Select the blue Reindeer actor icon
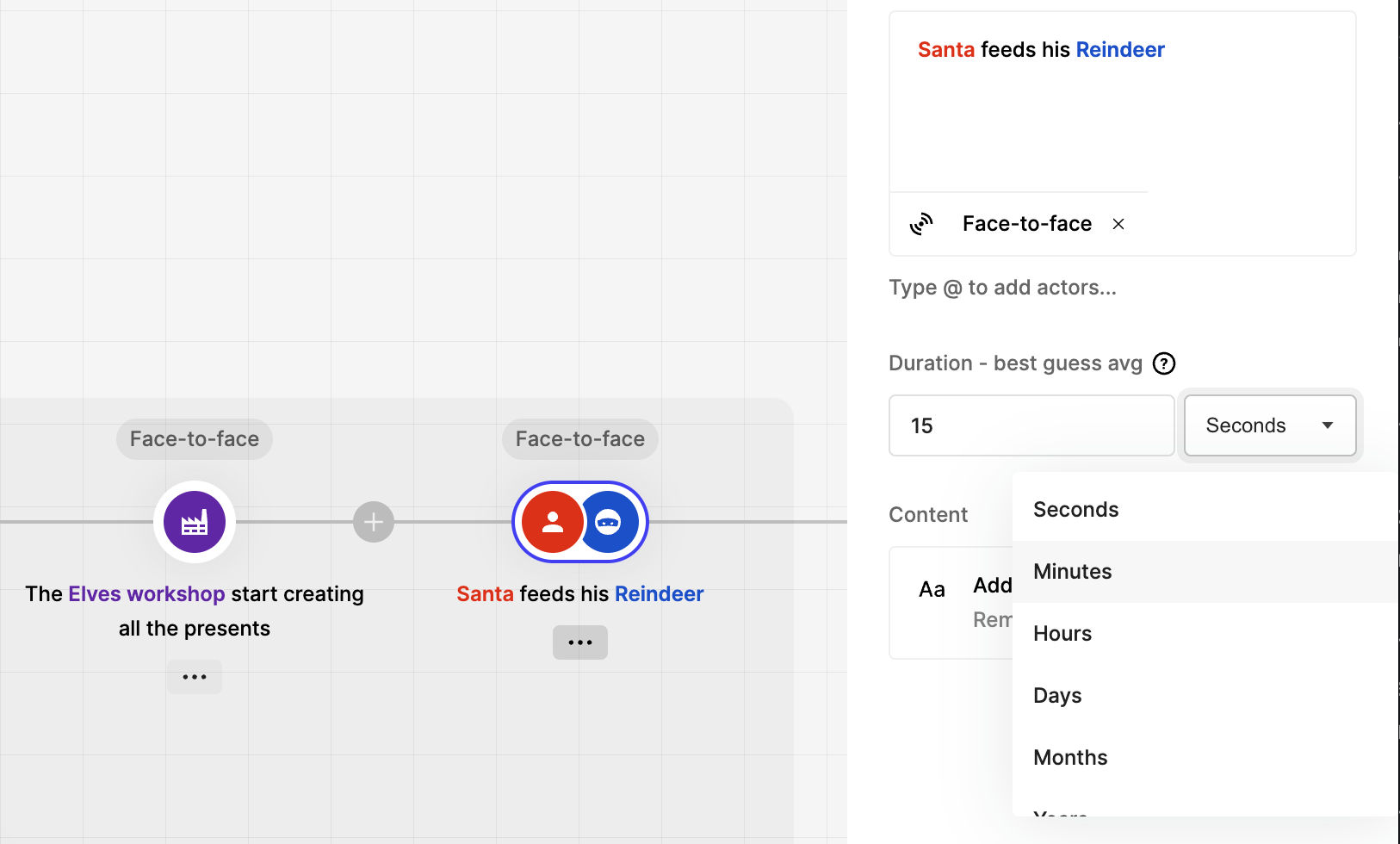 coord(609,522)
